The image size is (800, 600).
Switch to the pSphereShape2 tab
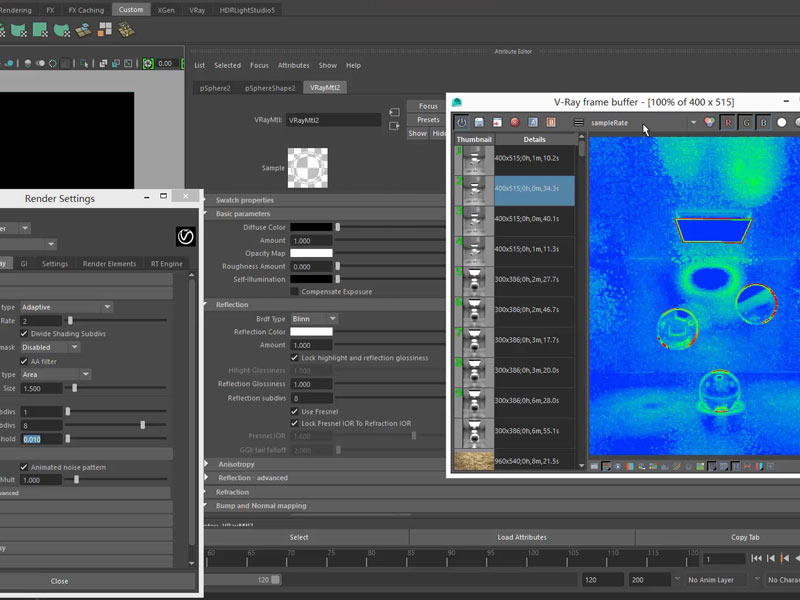coord(271,88)
